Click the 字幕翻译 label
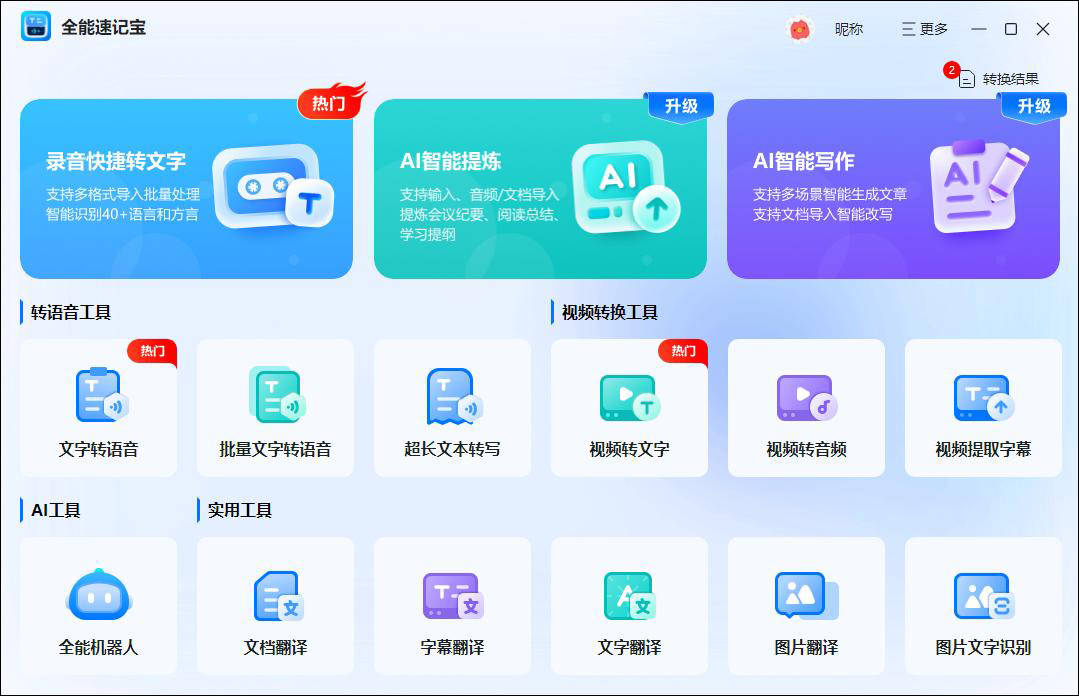The image size is (1079, 696). click(452, 647)
